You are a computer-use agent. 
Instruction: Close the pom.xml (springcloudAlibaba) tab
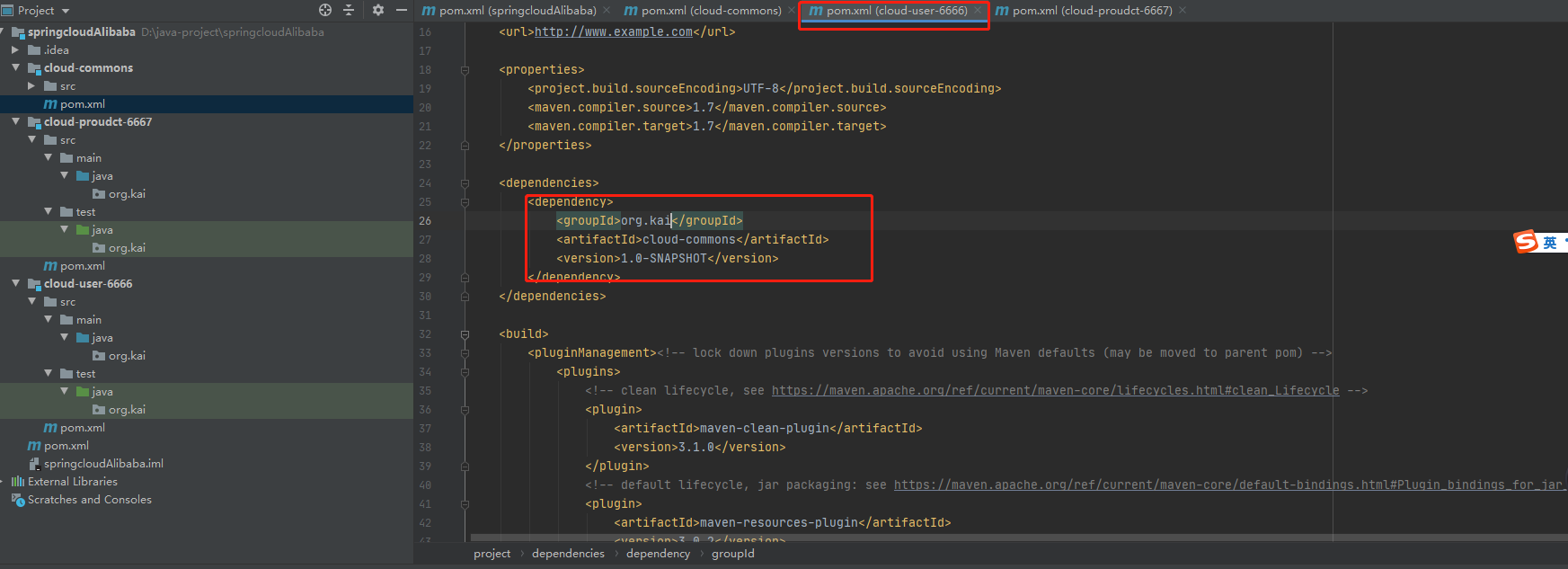[x=607, y=11]
